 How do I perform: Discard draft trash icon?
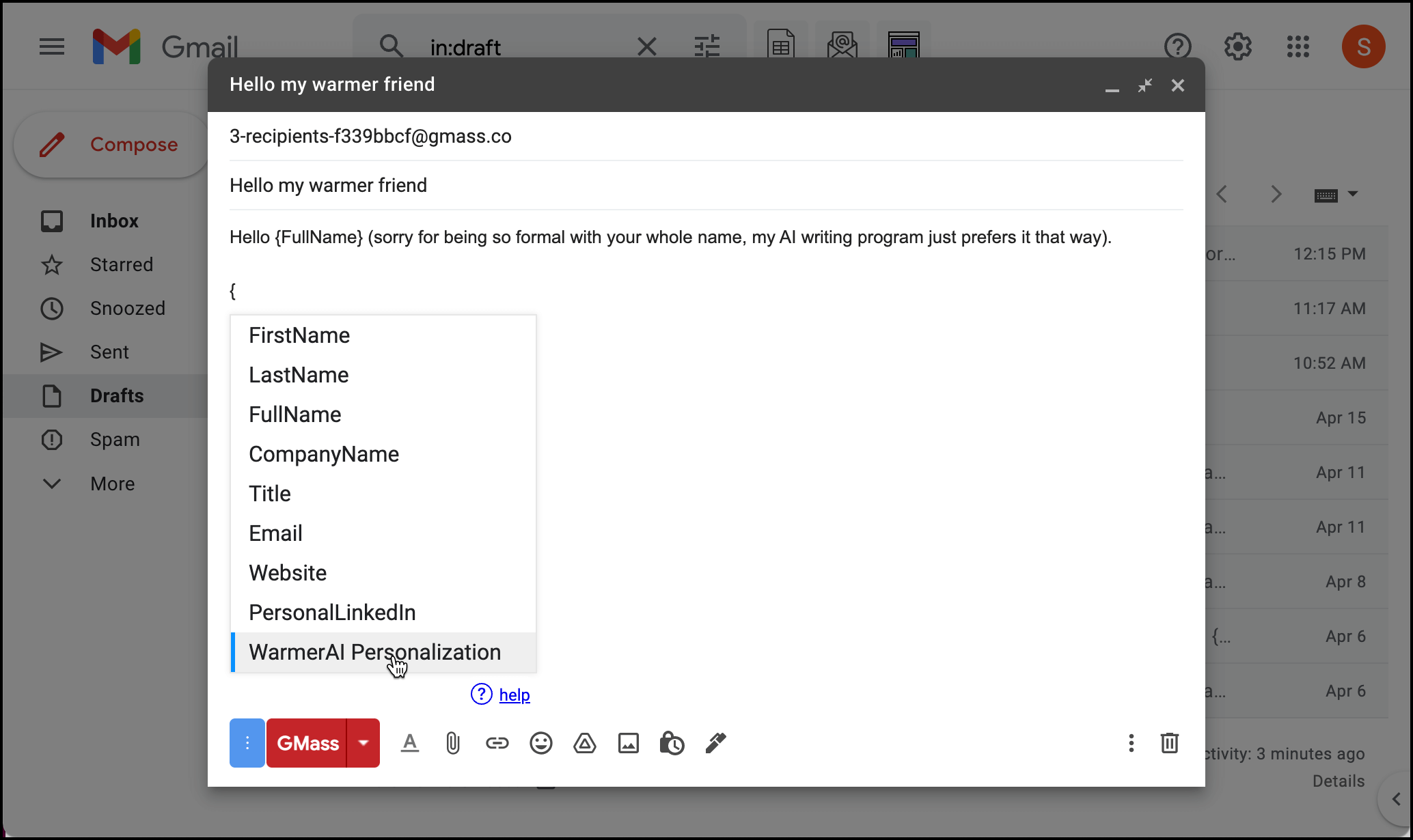pyautogui.click(x=1170, y=743)
